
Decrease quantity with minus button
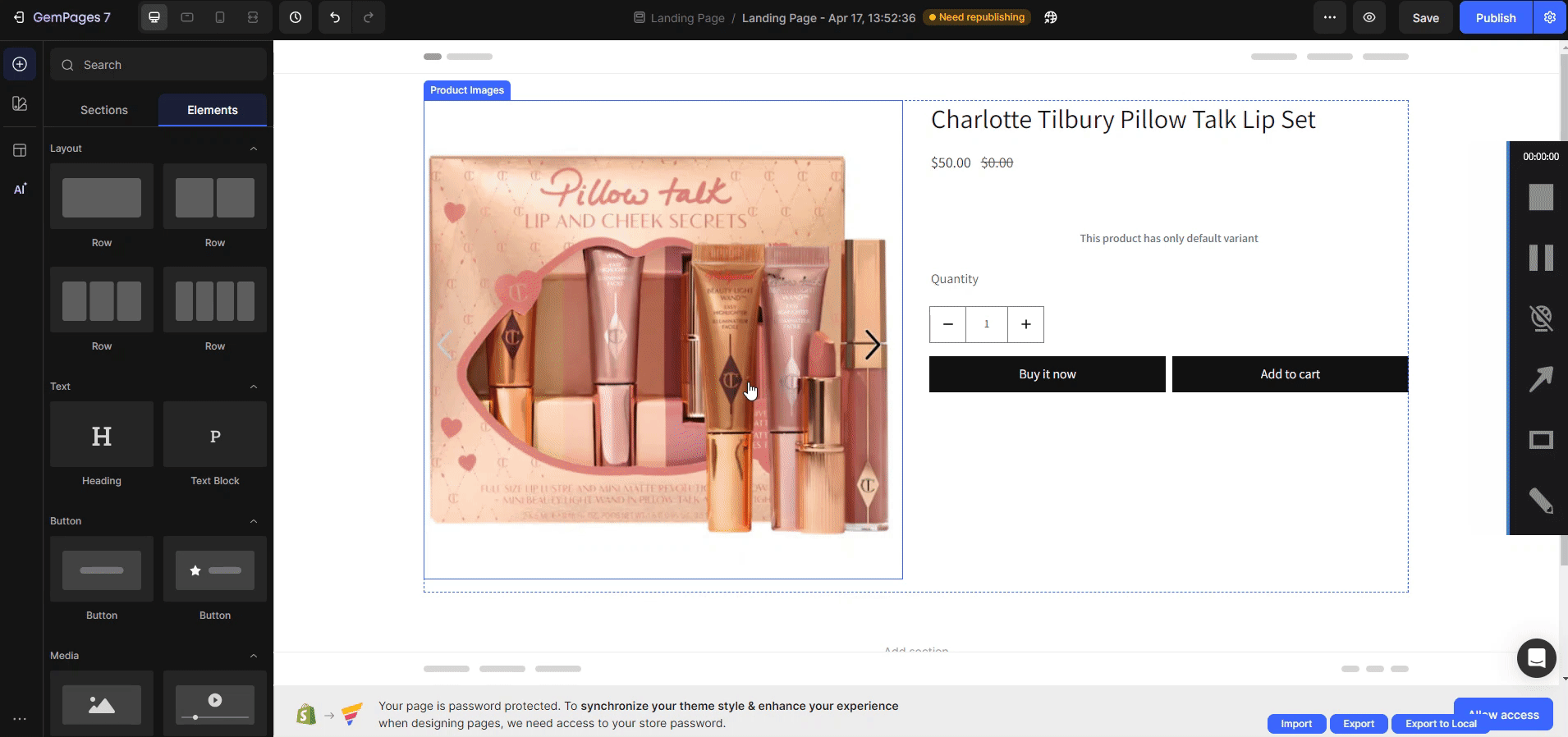click(x=948, y=324)
